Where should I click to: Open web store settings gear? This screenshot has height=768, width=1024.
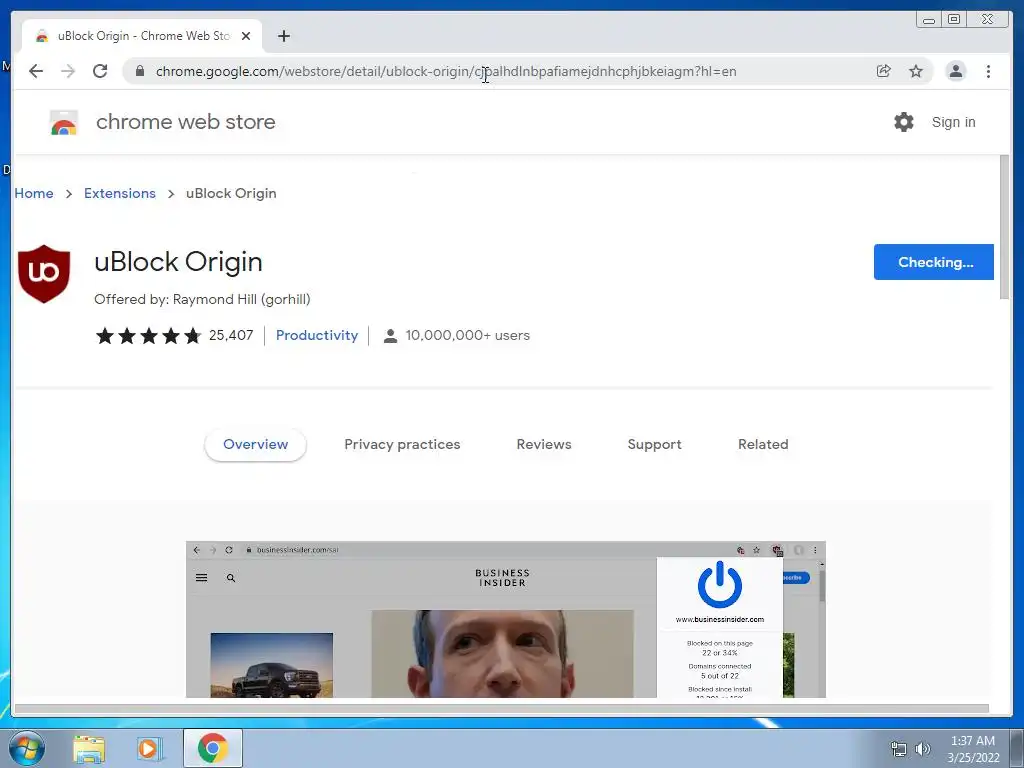(904, 122)
